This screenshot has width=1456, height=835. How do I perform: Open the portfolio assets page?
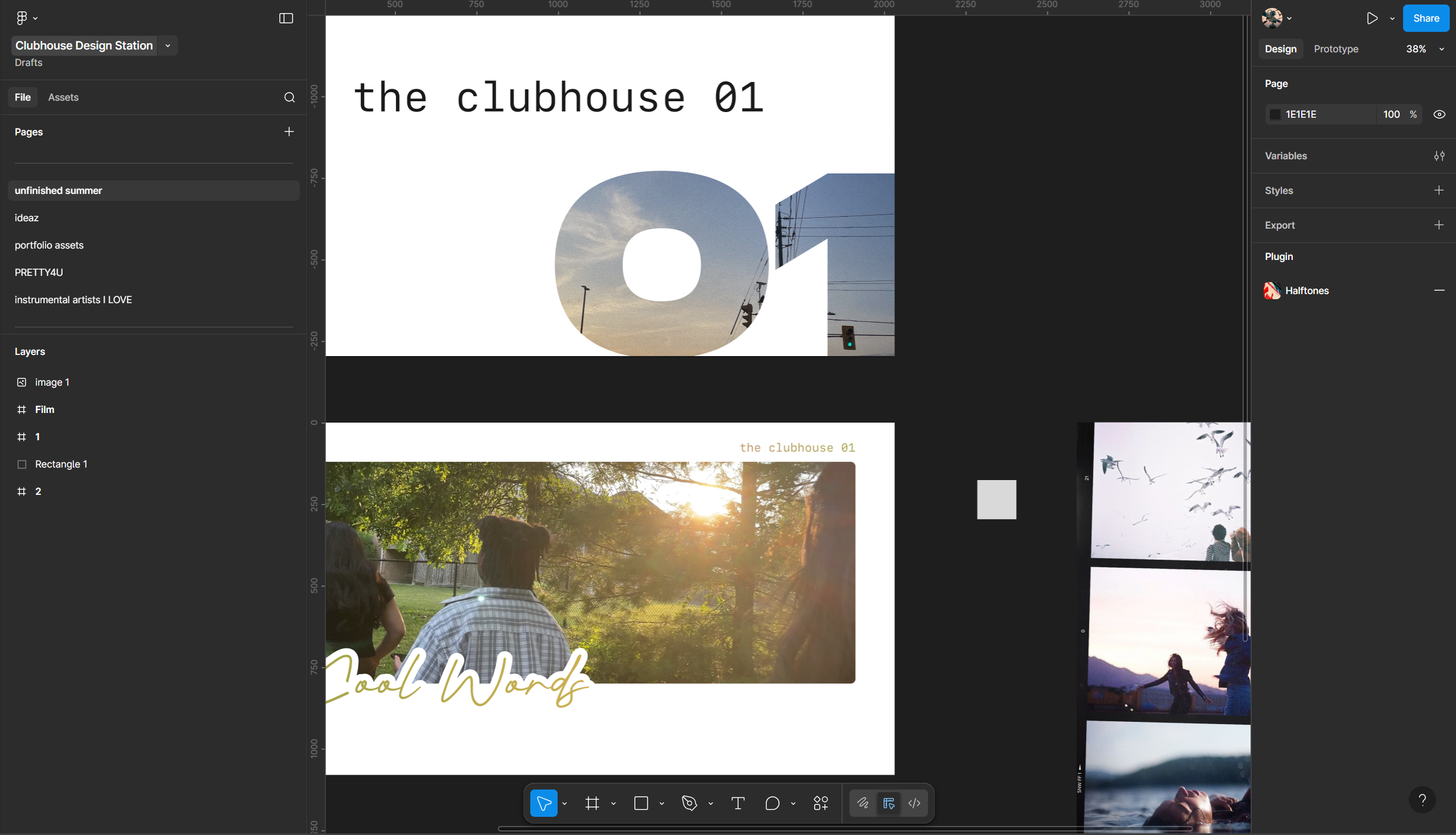[50, 245]
